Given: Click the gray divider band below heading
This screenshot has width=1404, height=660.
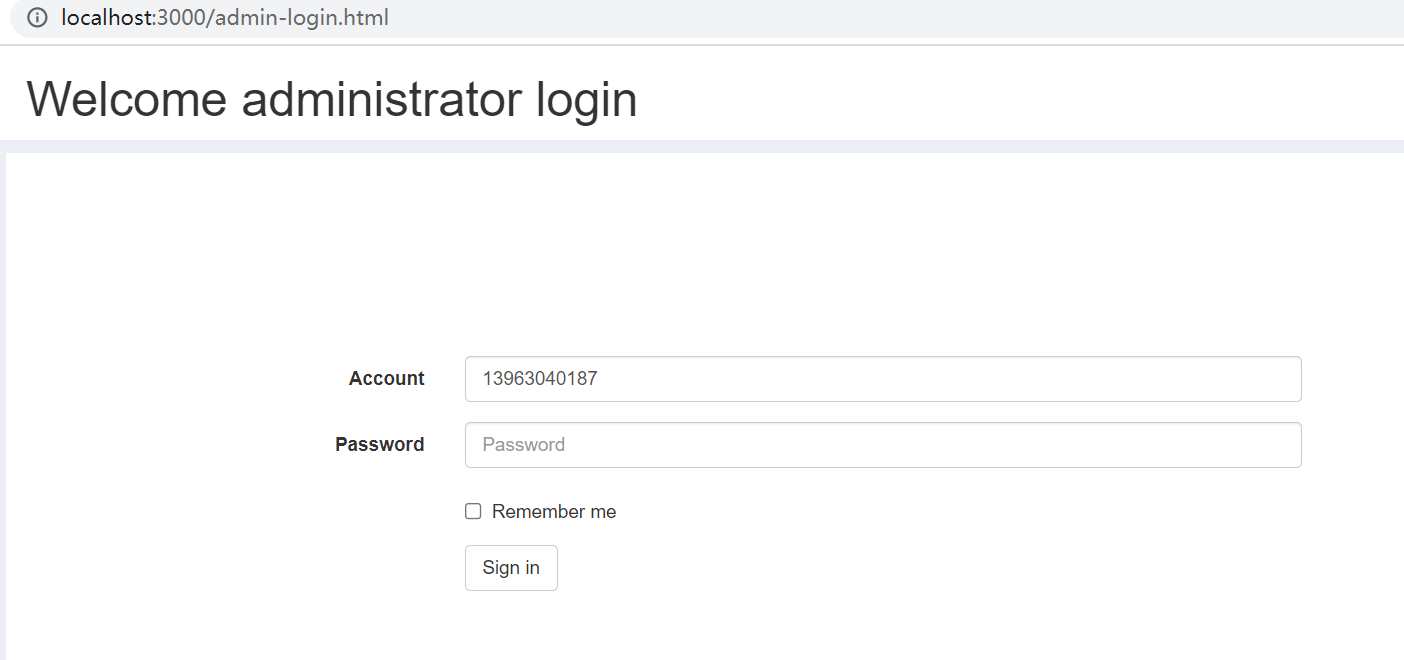Looking at the screenshot, I should pyautogui.click(x=702, y=146).
